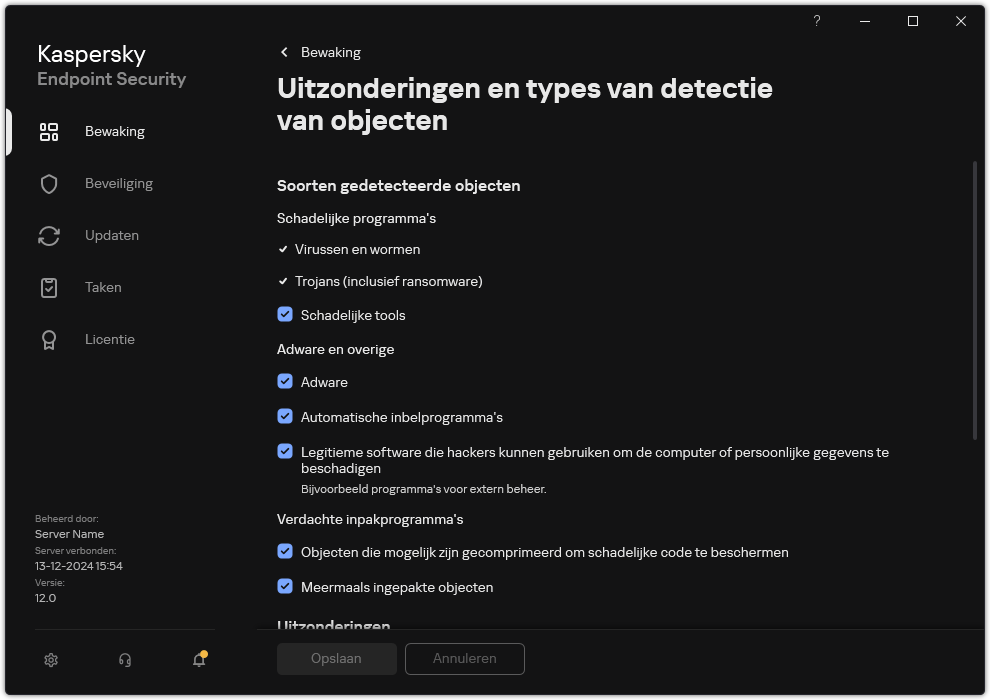Uncheck the Adware option
Image resolution: width=990 pixels, height=700 pixels.
285,382
